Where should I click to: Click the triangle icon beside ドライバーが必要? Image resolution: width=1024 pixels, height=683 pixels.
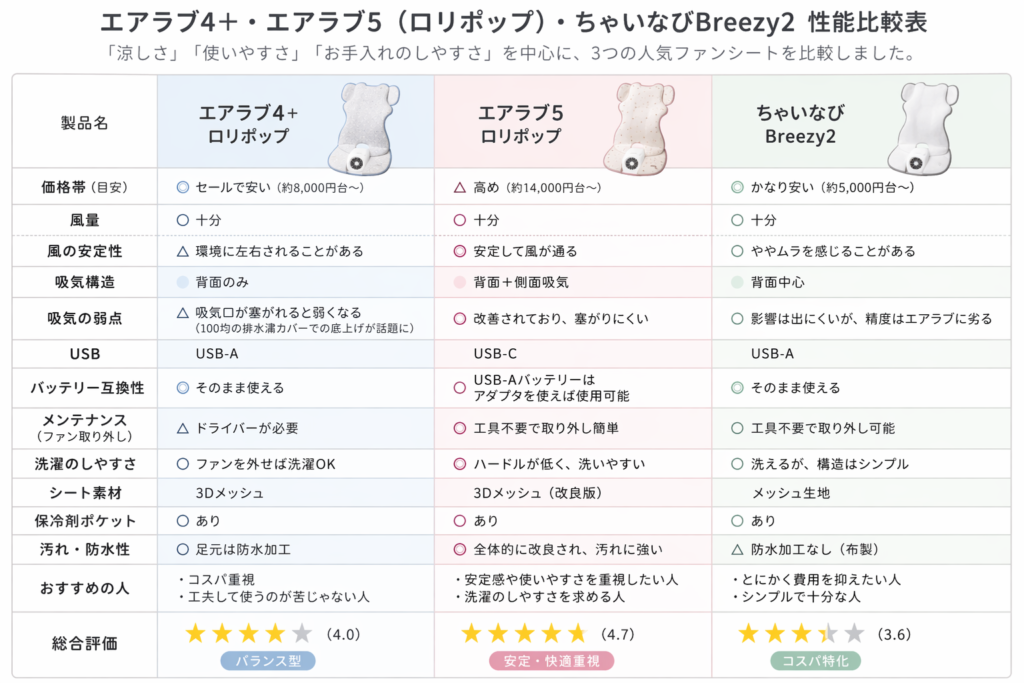point(182,428)
